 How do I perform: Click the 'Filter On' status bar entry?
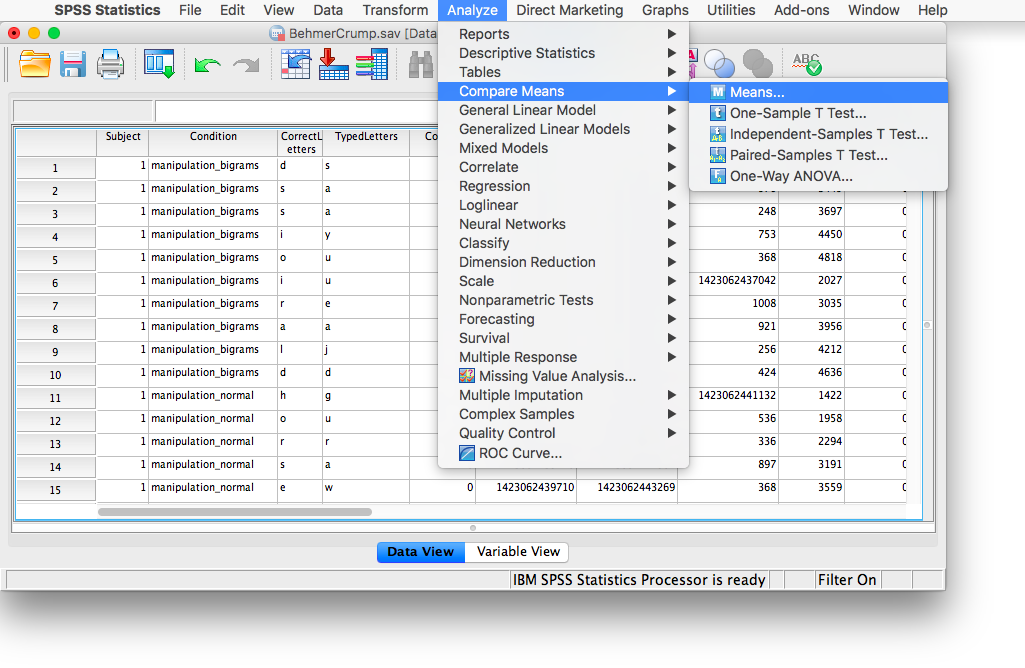click(847, 580)
